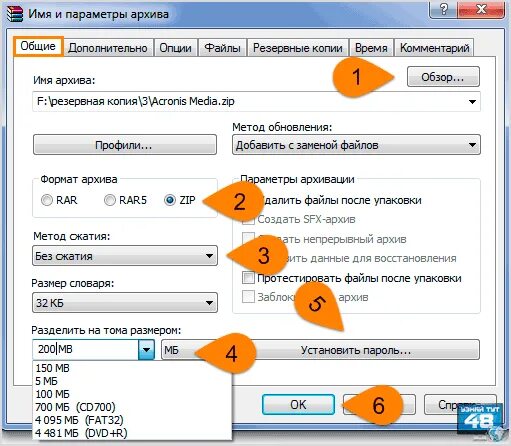Switch to the Общие tab
The image size is (511, 446).
point(38,46)
